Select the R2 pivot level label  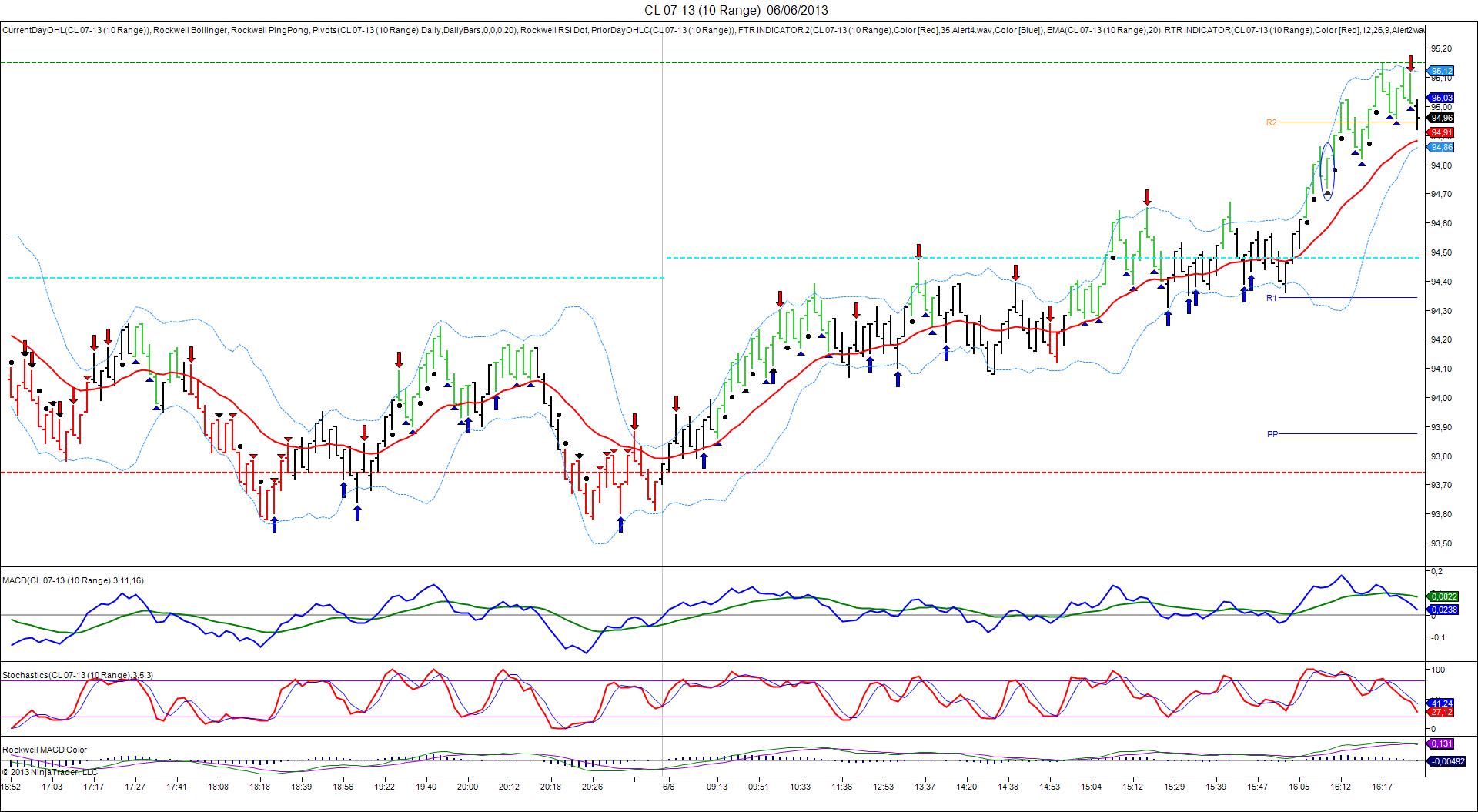1272,122
